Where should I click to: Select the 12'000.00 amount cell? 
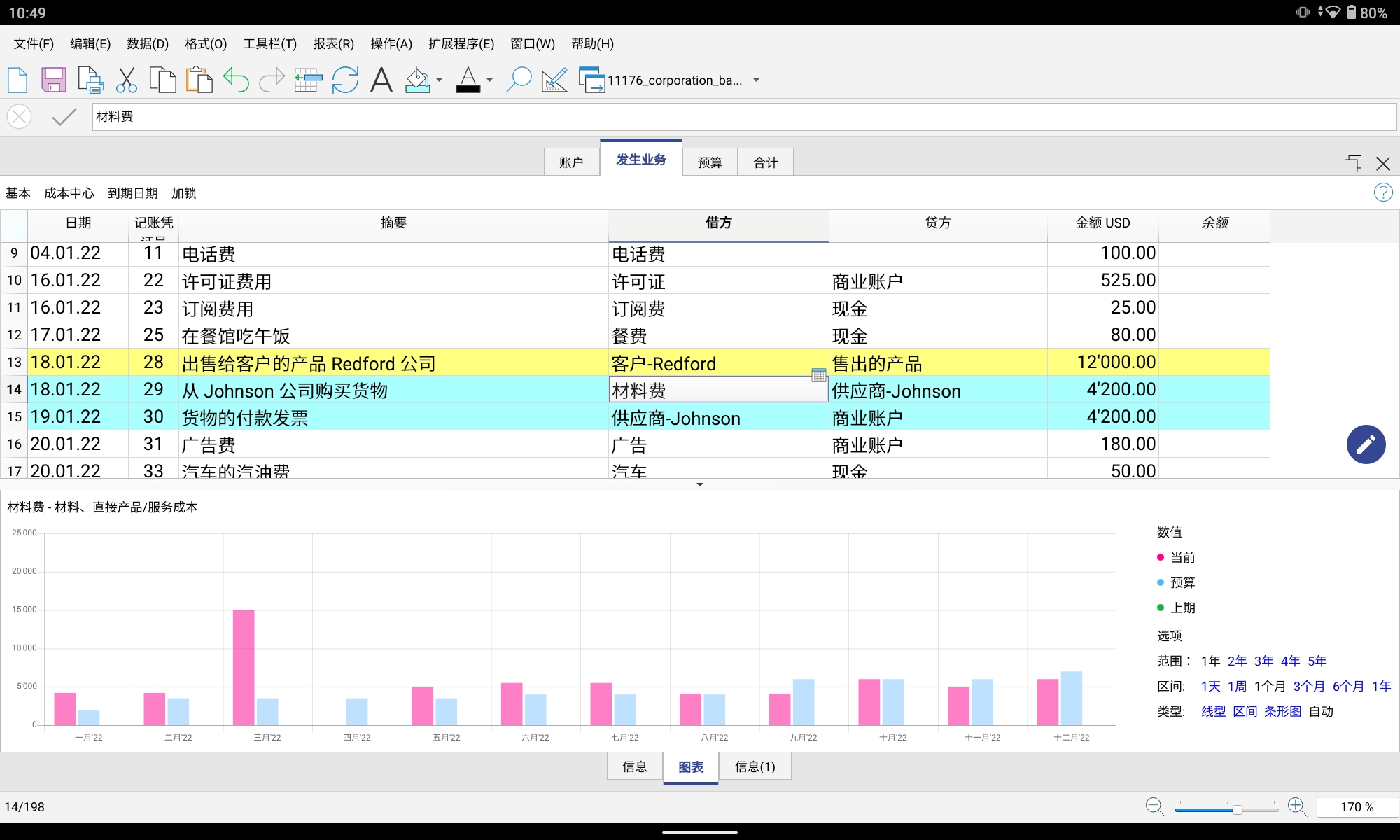tap(1102, 362)
